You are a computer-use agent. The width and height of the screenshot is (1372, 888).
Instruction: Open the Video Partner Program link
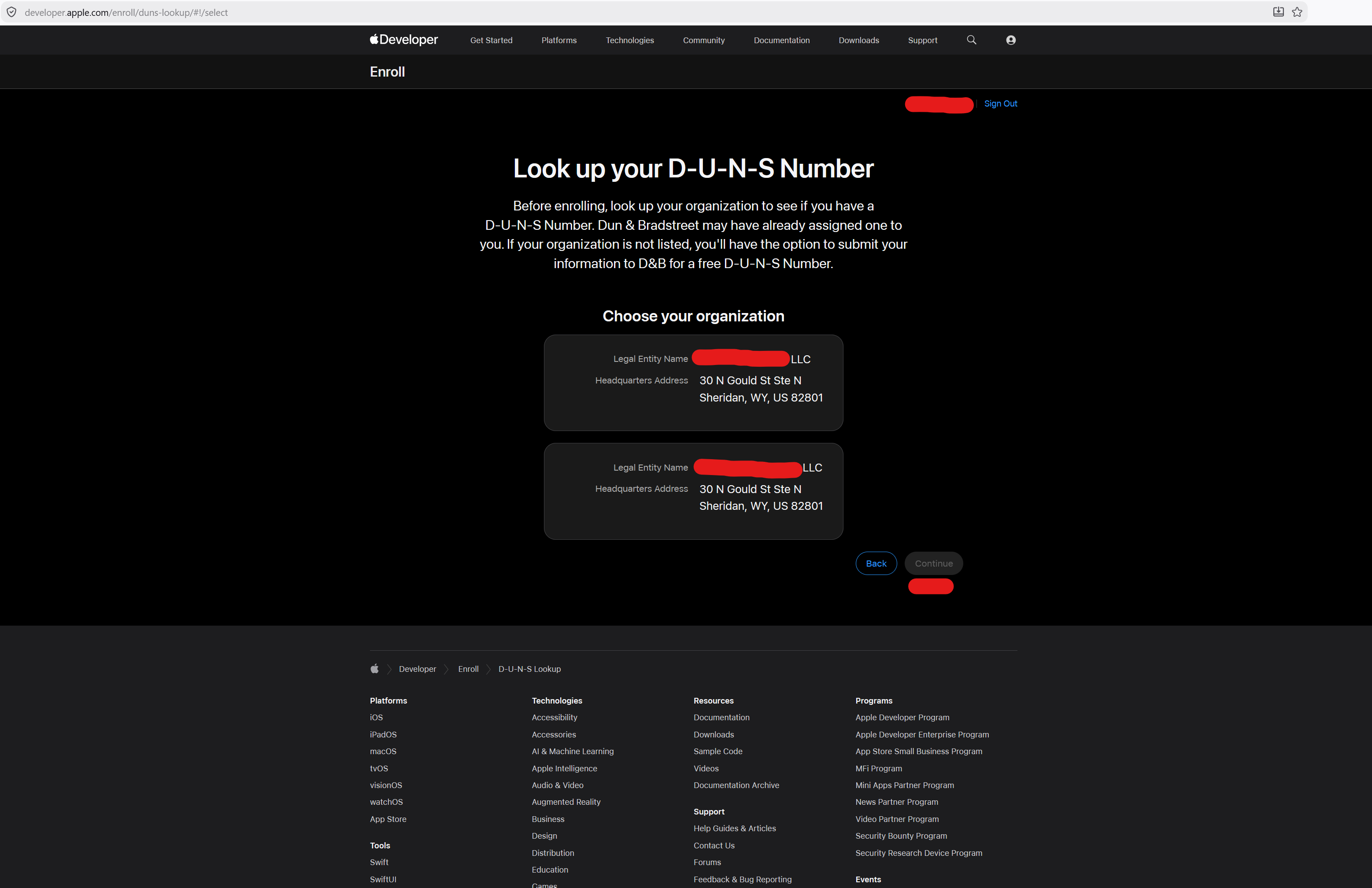coord(897,819)
